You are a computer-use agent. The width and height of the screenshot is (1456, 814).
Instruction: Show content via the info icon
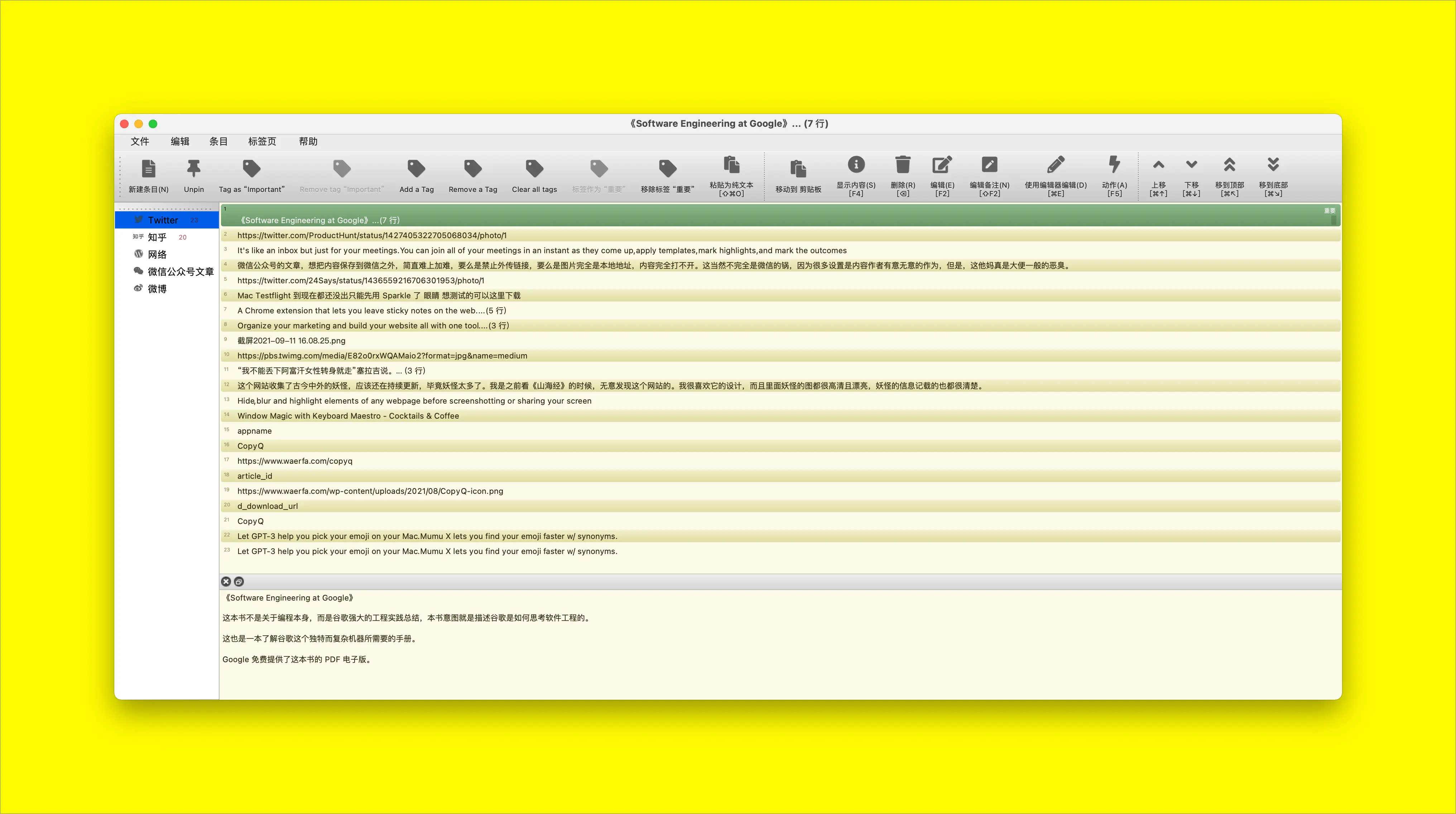[x=856, y=164]
